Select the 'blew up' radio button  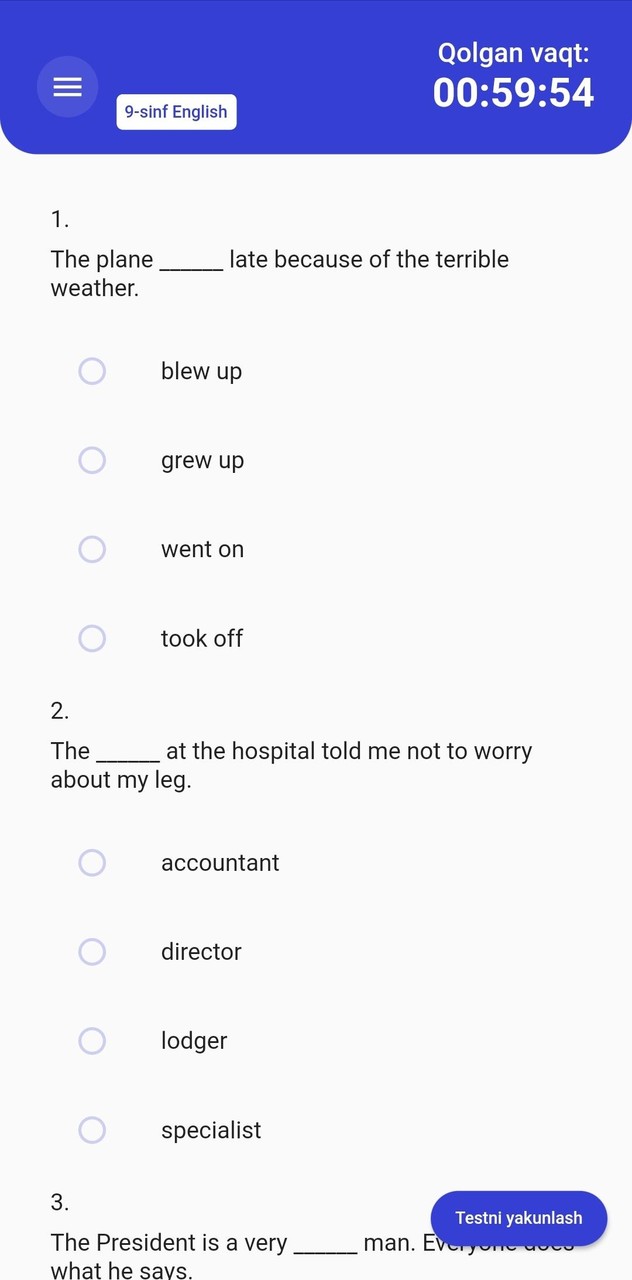point(92,371)
